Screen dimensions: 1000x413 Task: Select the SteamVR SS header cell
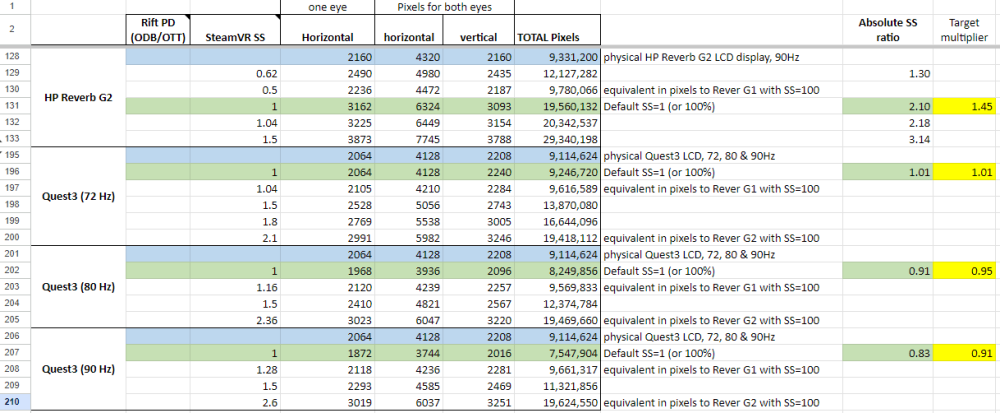pos(236,30)
